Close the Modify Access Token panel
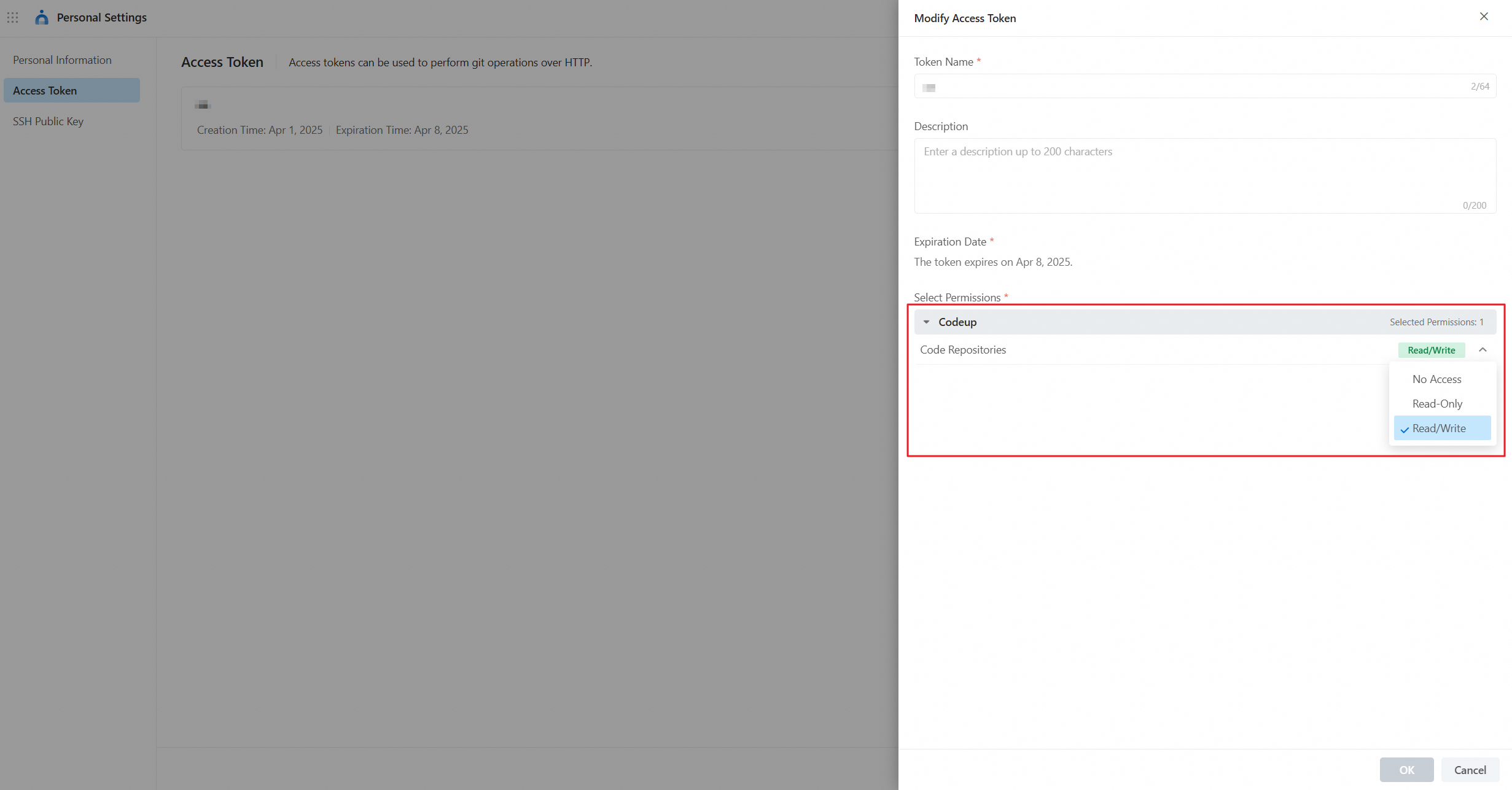The image size is (1512, 790). click(x=1483, y=17)
